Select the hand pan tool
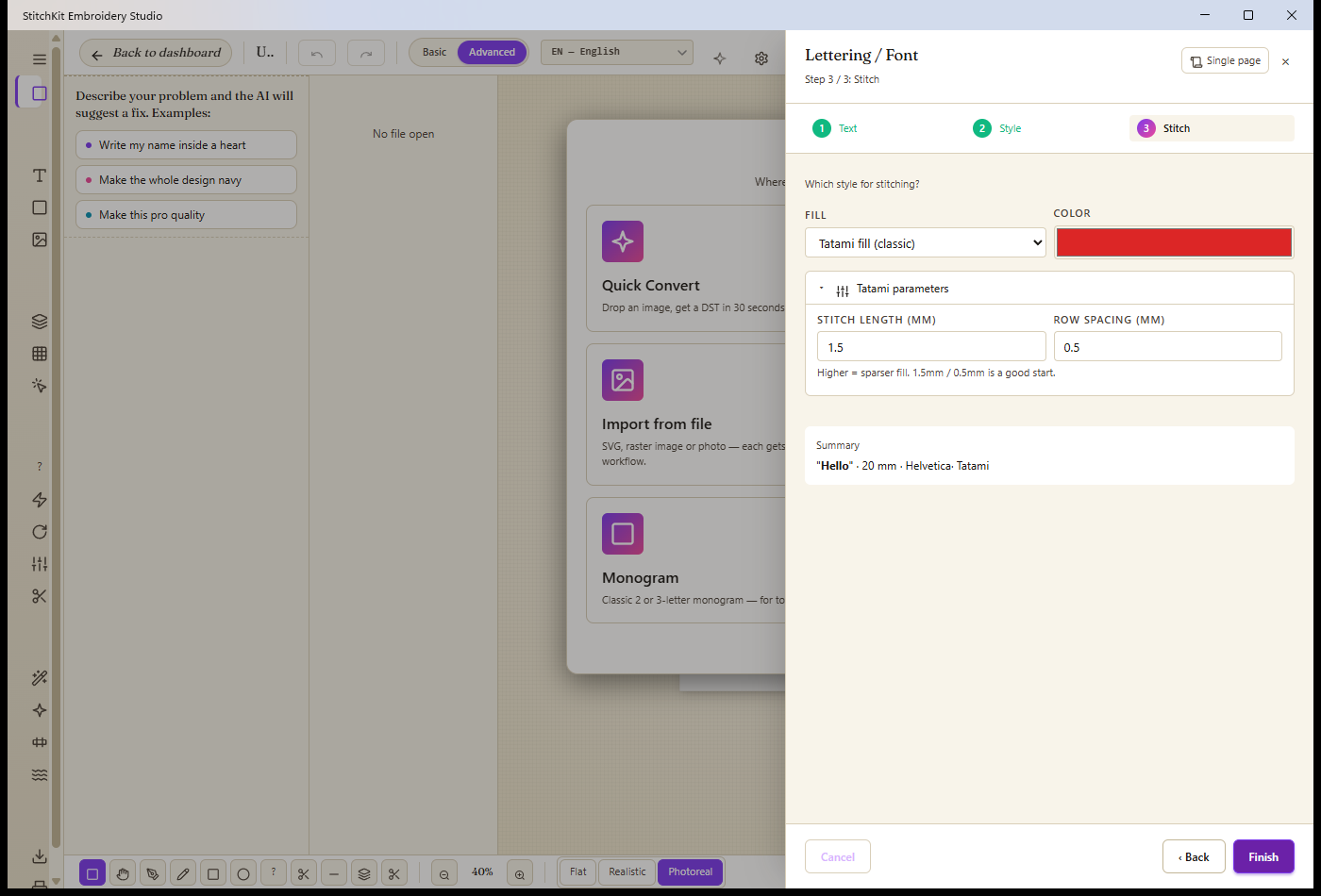1321x896 pixels. (x=123, y=873)
